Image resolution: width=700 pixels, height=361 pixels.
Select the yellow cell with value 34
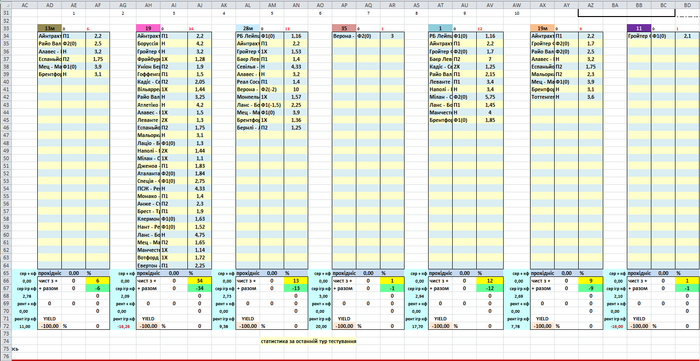tap(200, 281)
